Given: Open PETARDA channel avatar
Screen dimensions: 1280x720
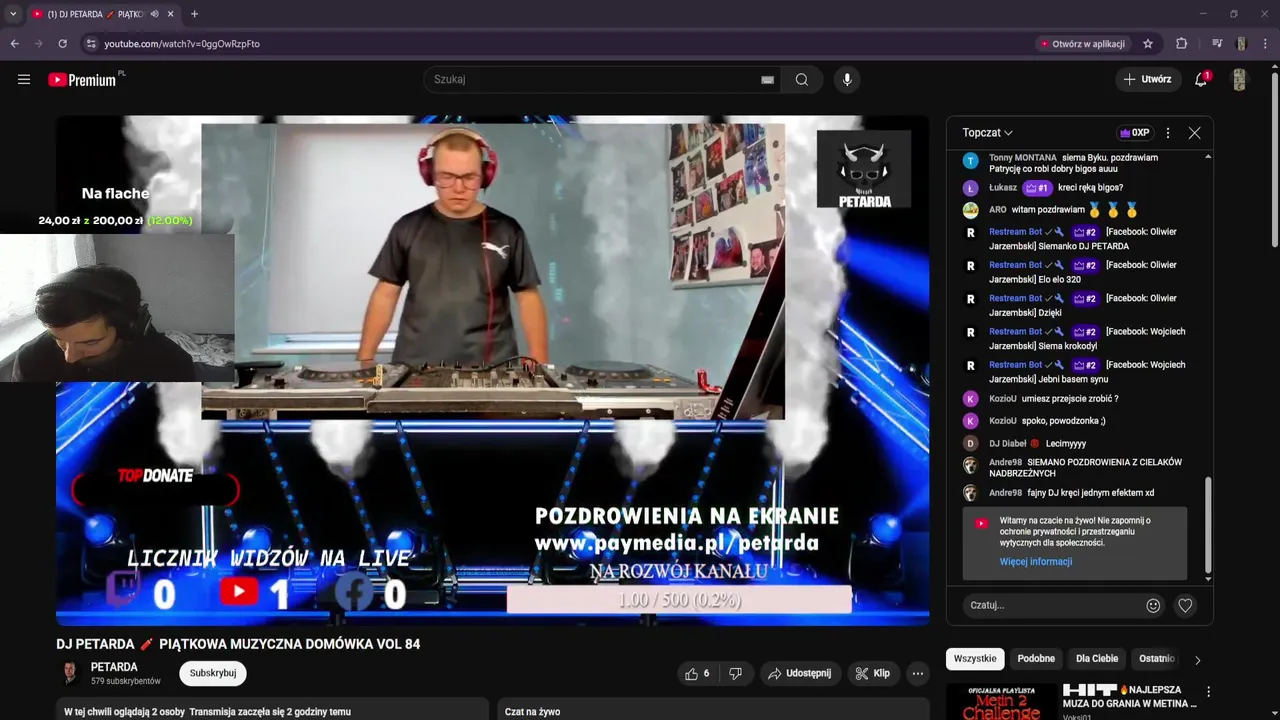Looking at the screenshot, I should [69, 673].
